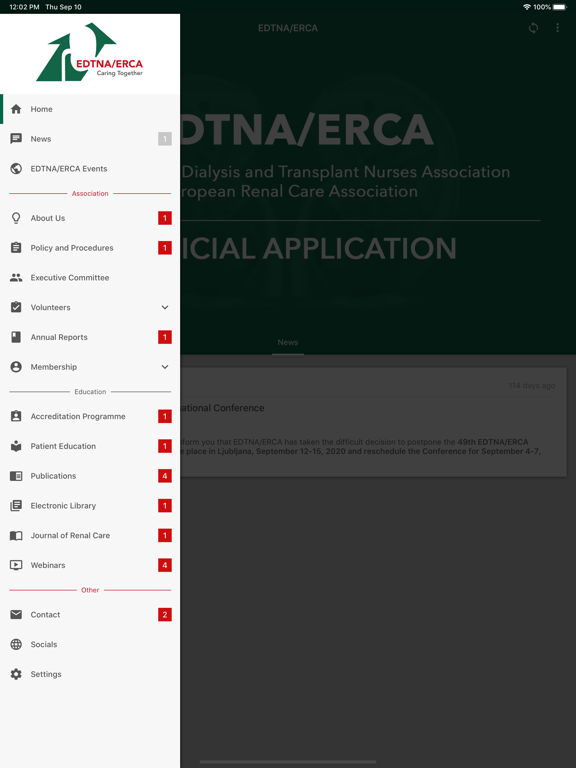Go to Webinars

point(90,565)
